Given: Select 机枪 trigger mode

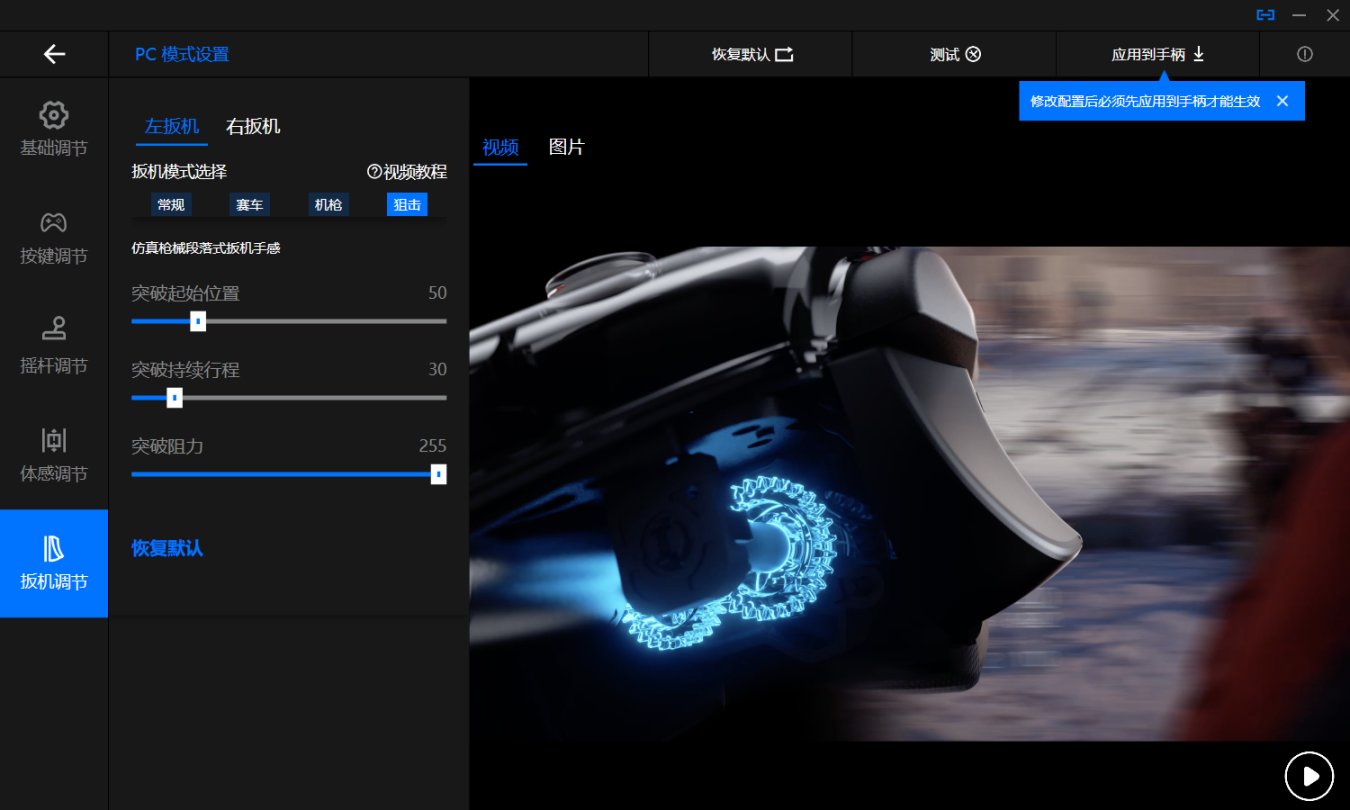Looking at the screenshot, I should click(x=328, y=205).
